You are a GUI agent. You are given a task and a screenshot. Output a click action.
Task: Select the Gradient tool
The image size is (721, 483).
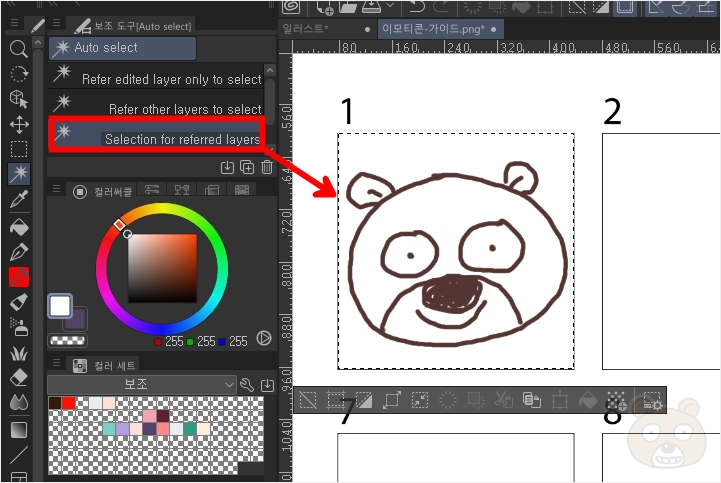(19, 430)
